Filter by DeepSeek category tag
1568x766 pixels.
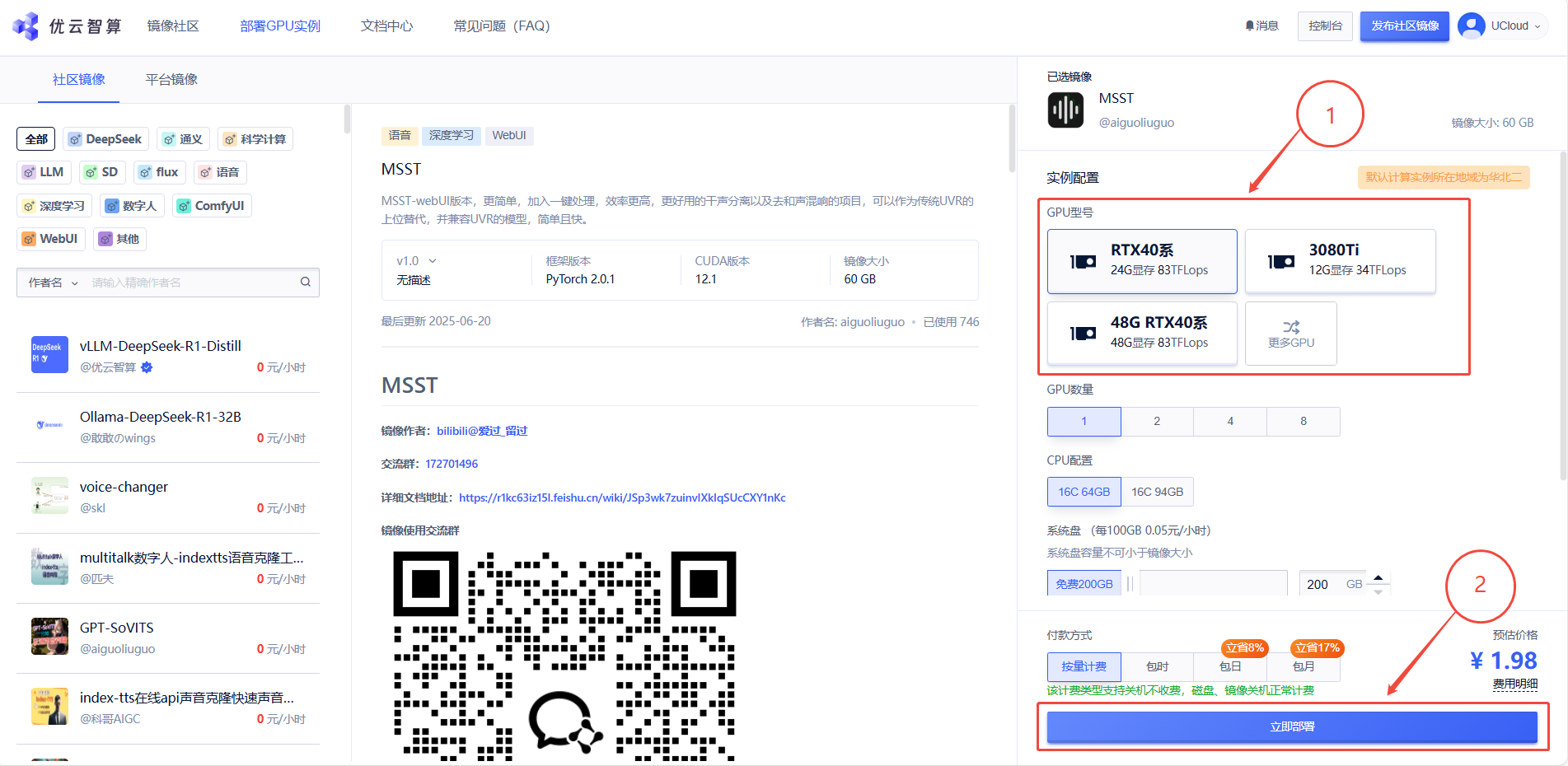(x=105, y=139)
